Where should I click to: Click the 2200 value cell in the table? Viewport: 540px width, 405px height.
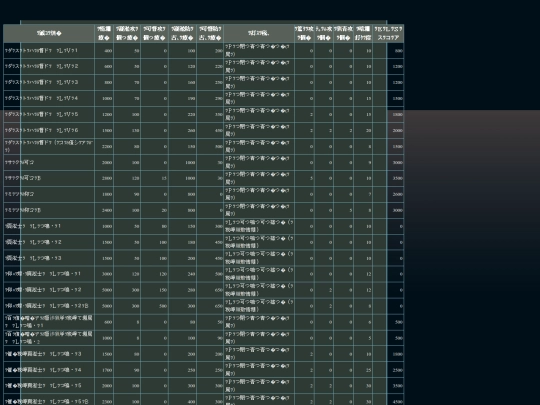(x=104, y=146)
